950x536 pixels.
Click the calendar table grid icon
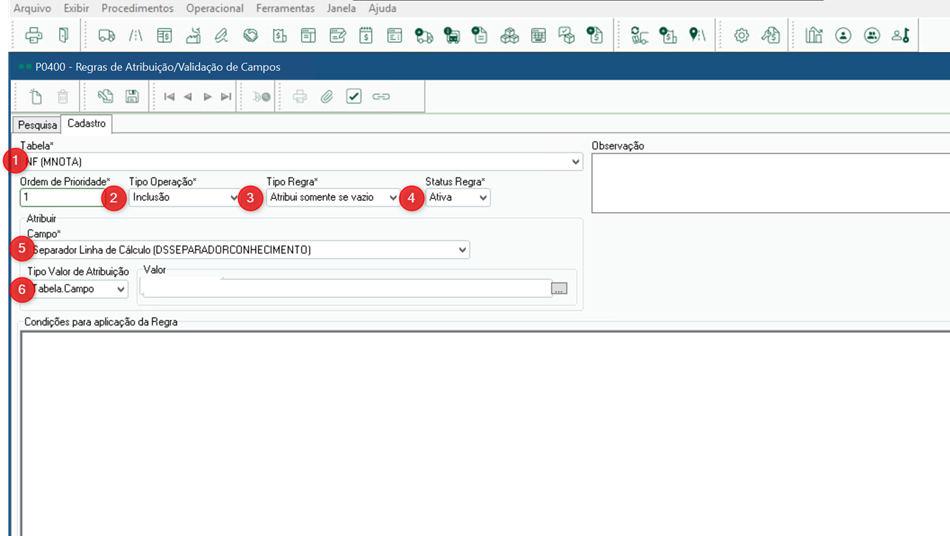click(539, 36)
